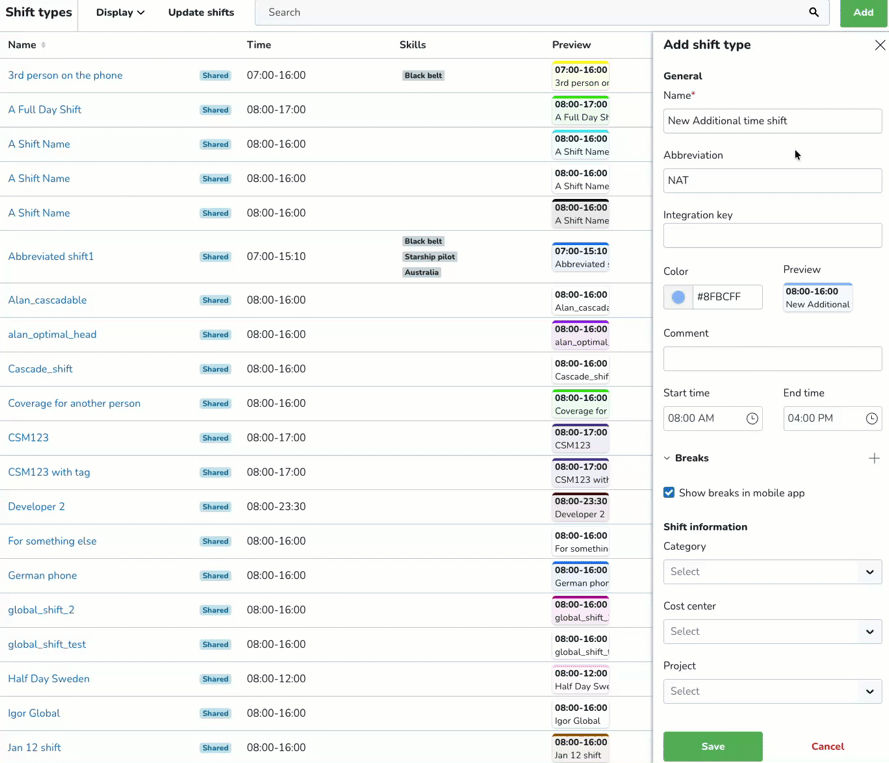Click the Time column header
The image size is (889, 763).
click(x=259, y=45)
